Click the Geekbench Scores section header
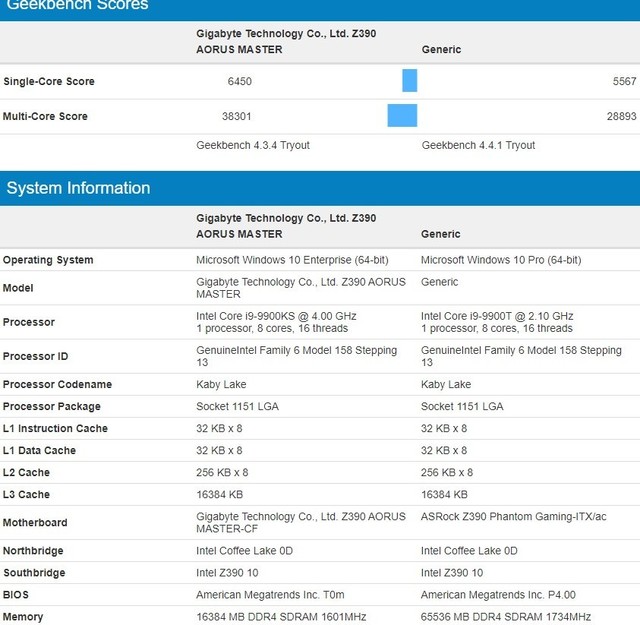This screenshot has width=640, height=625. (x=76, y=6)
